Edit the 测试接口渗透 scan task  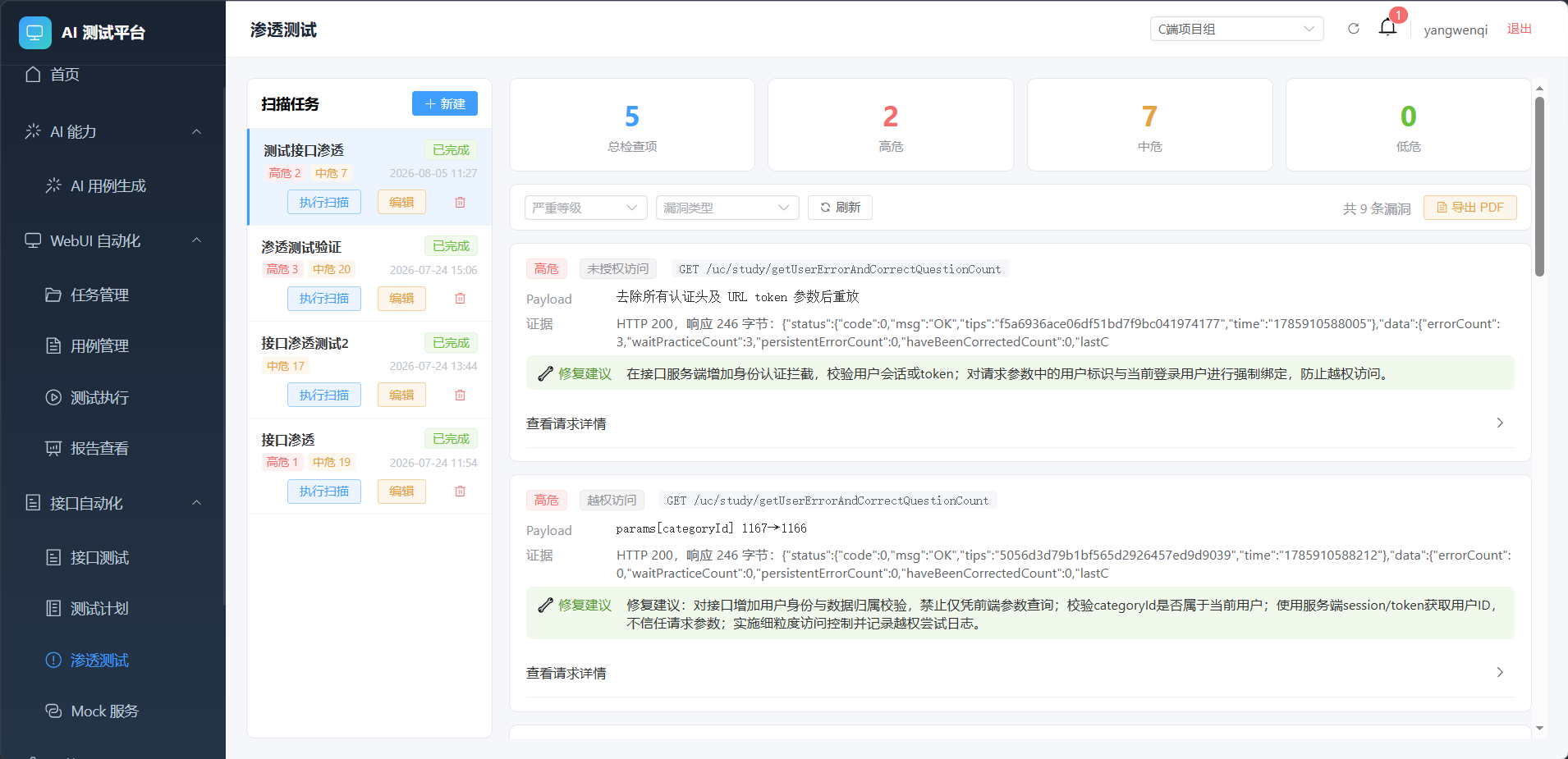(401, 202)
